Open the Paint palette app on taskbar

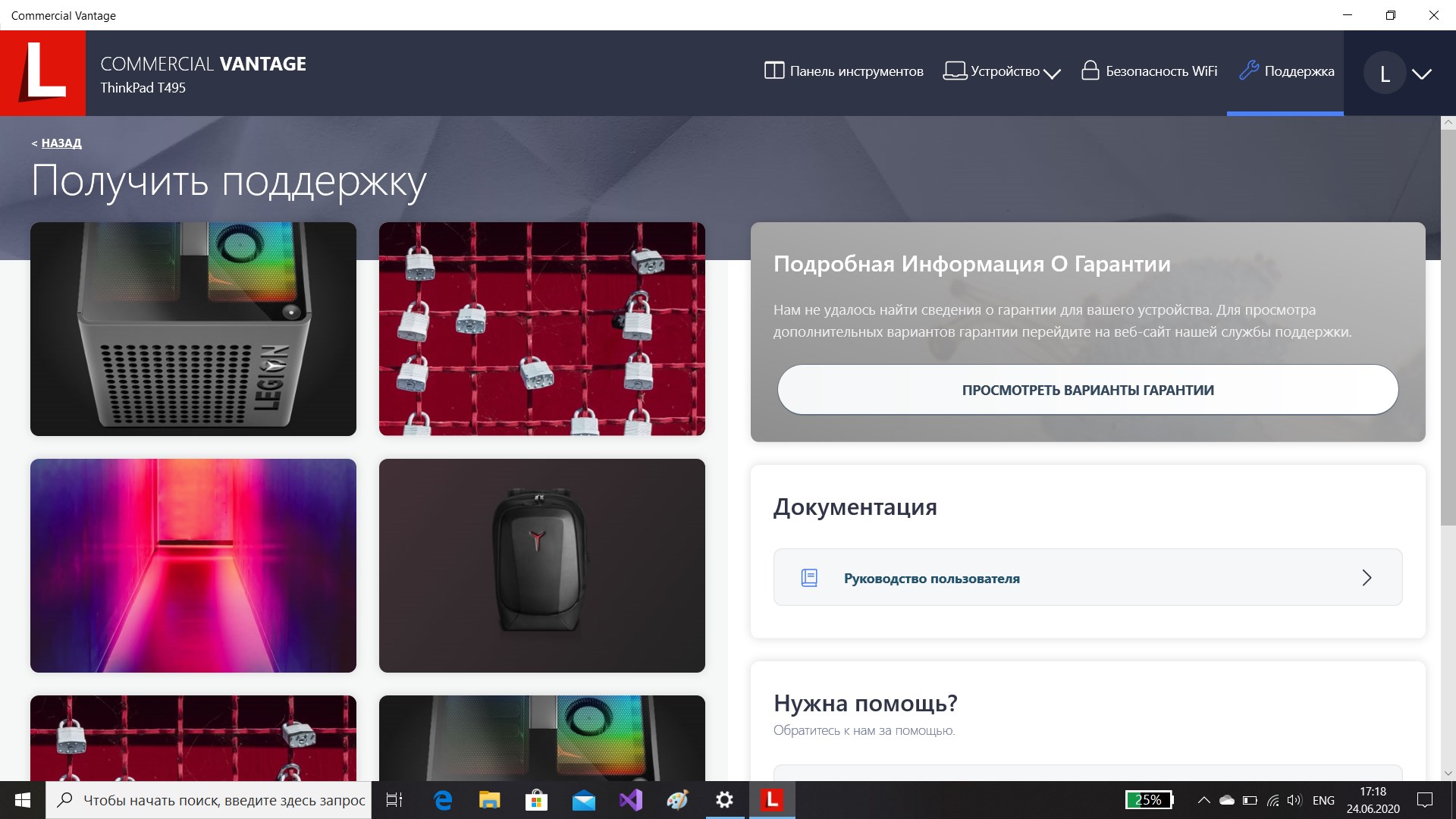[677, 800]
